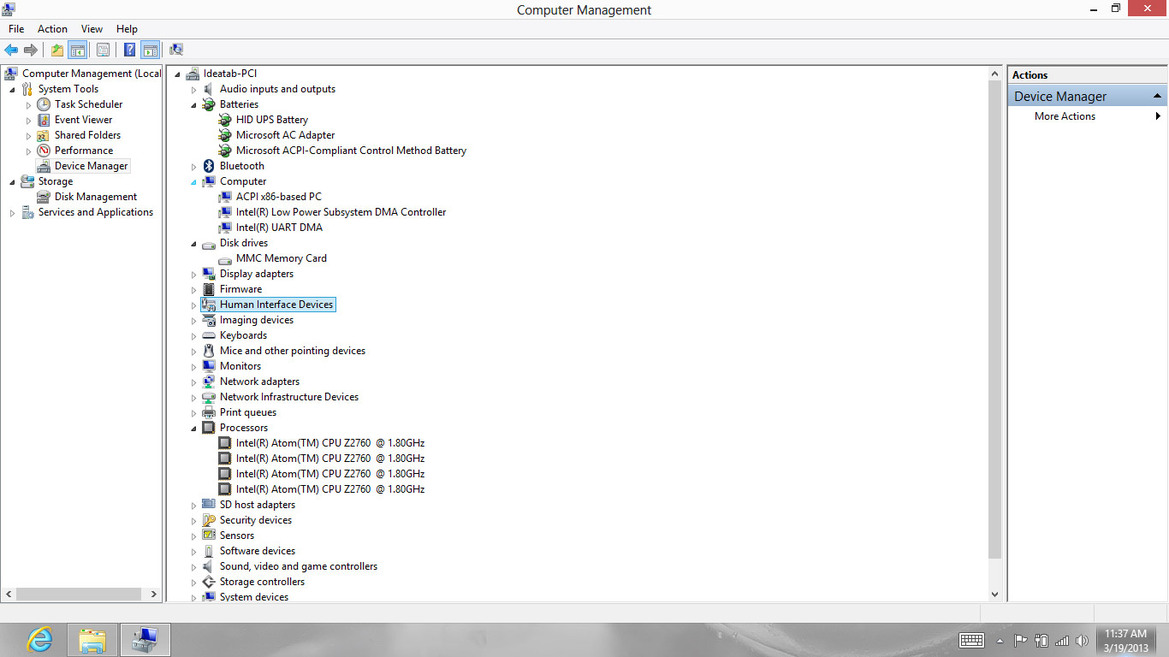
Task: Select Microsoft AC Adapter device
Action: click(286, 135)
